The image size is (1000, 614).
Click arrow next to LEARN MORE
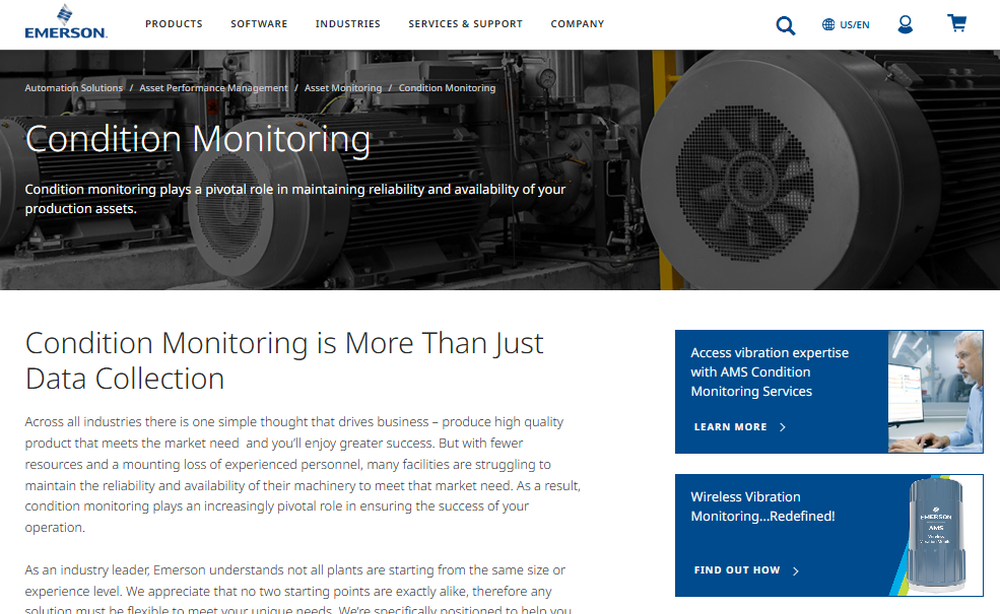pos(783,427)
